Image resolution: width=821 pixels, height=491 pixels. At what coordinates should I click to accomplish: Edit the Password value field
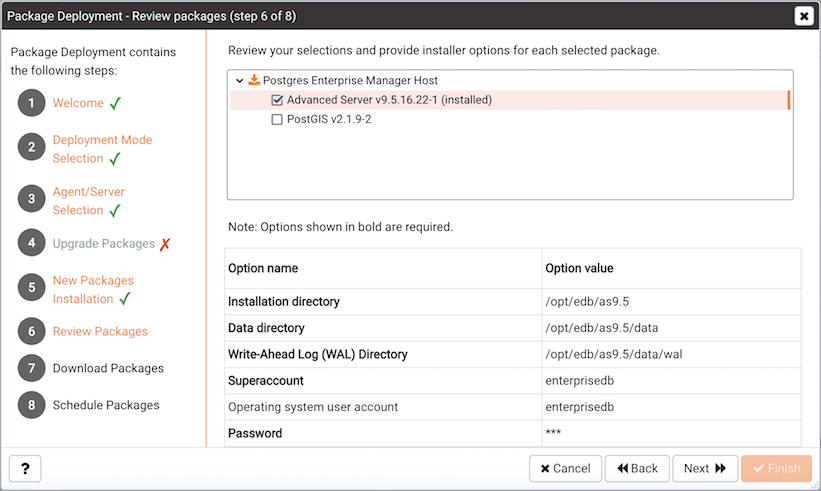coord(671,433)
